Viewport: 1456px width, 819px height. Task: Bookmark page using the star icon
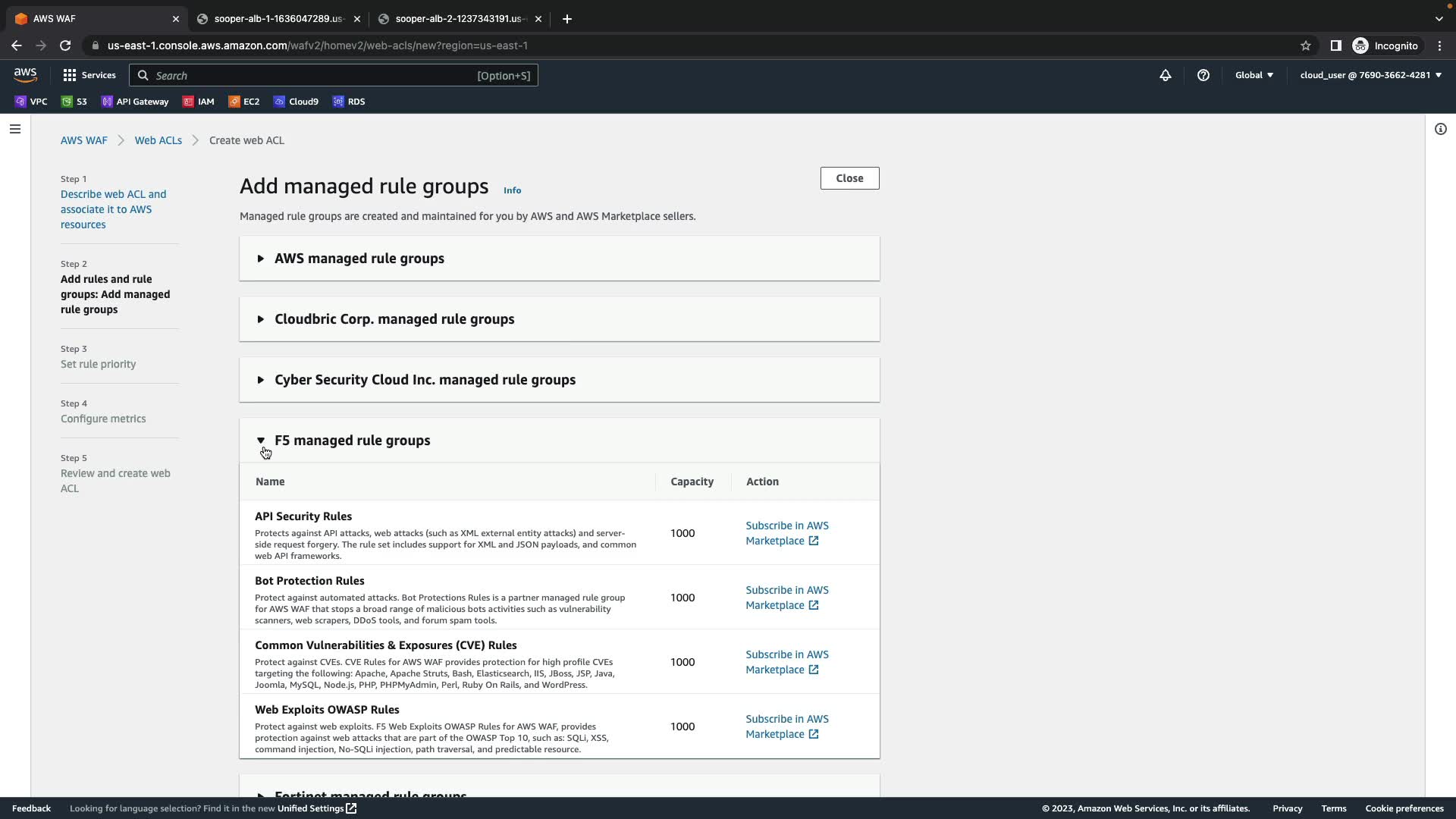coord(1305,45)
